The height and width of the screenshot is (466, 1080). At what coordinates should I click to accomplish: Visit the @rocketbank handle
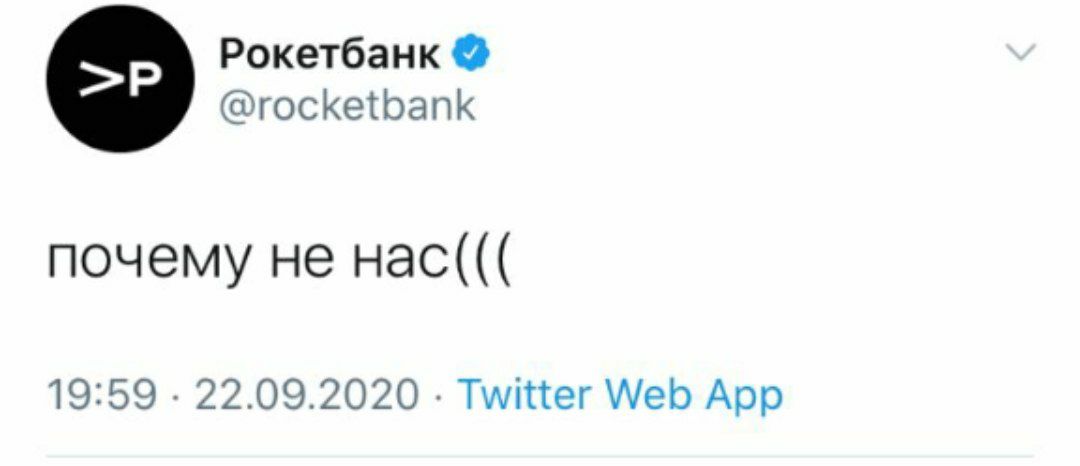[348, 107]
